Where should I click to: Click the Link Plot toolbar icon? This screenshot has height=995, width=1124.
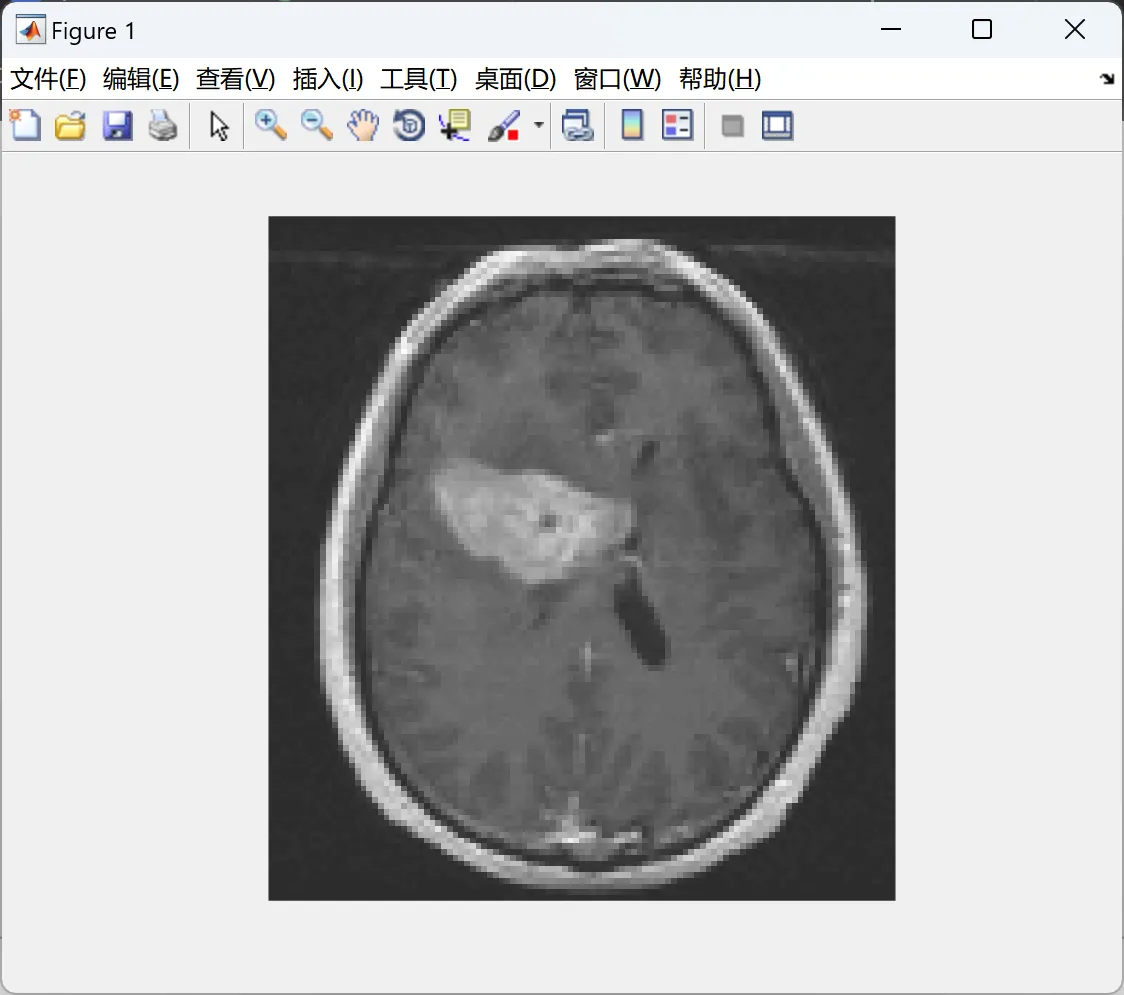click(578, 125)
